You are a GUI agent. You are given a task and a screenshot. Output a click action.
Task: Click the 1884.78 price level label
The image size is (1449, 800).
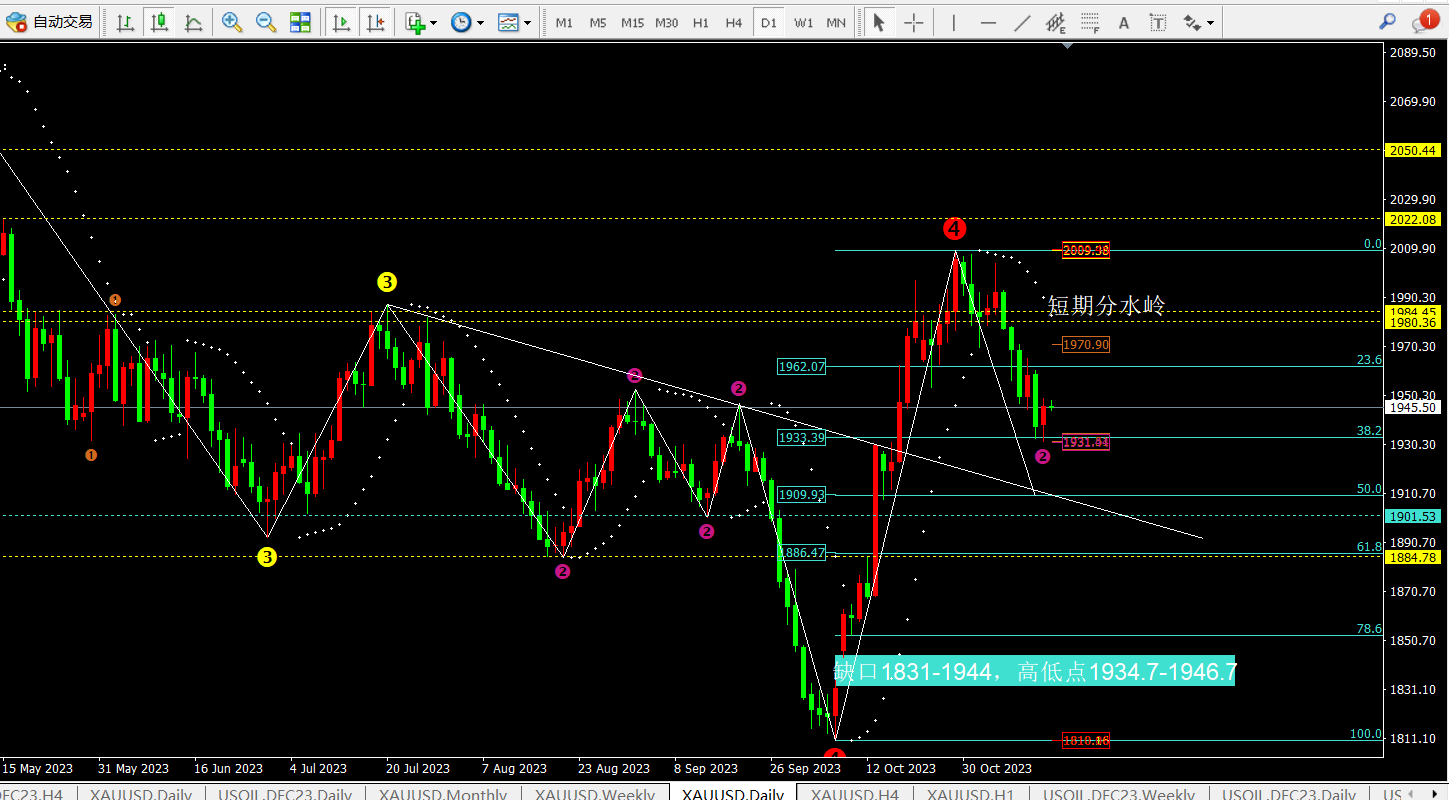click(x=1412, y=557)
